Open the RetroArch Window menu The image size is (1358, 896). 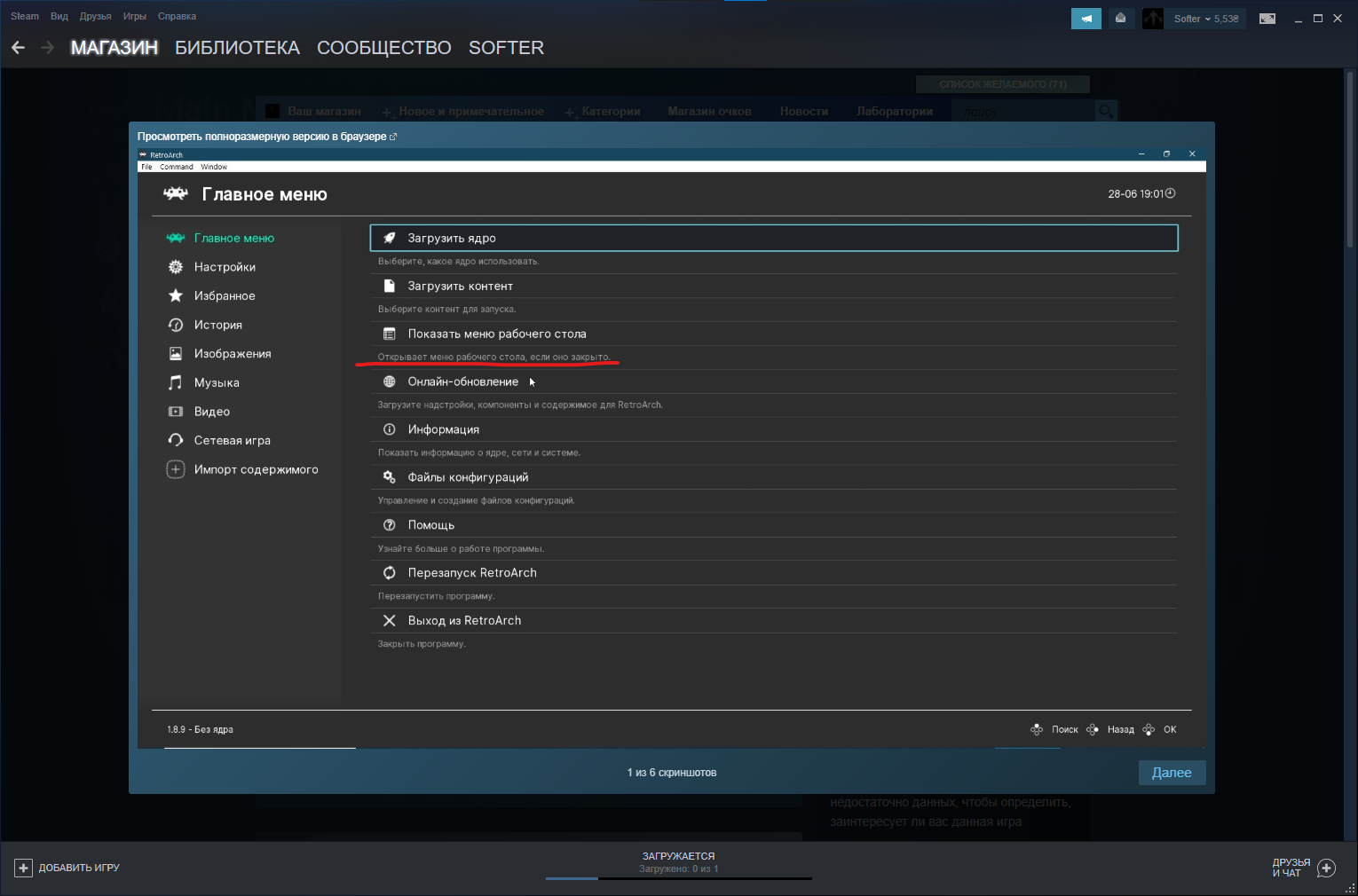[214, 167]
